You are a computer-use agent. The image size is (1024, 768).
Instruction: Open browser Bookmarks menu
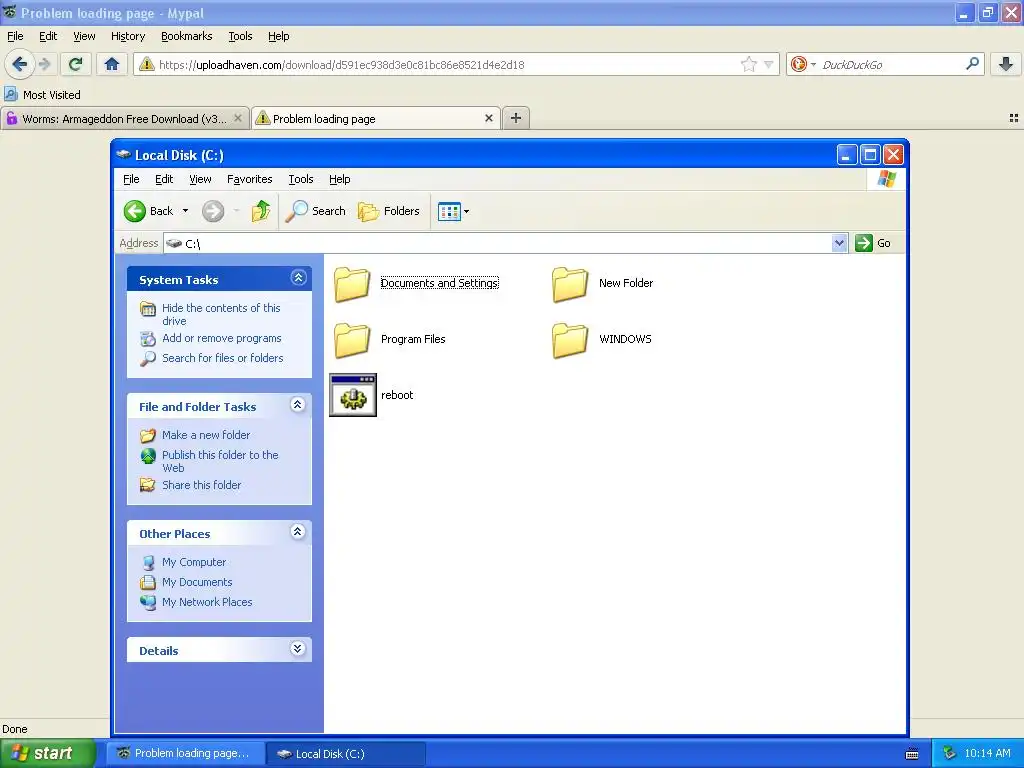pyautogui.click(x=187, y=36)
